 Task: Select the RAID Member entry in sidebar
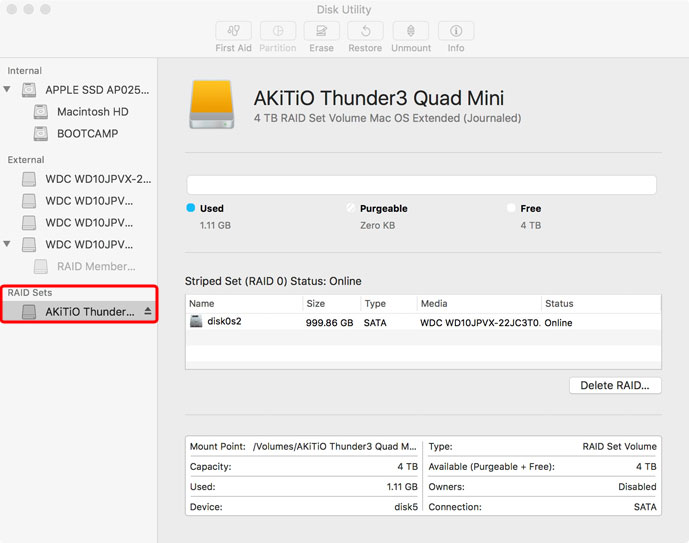96,266
